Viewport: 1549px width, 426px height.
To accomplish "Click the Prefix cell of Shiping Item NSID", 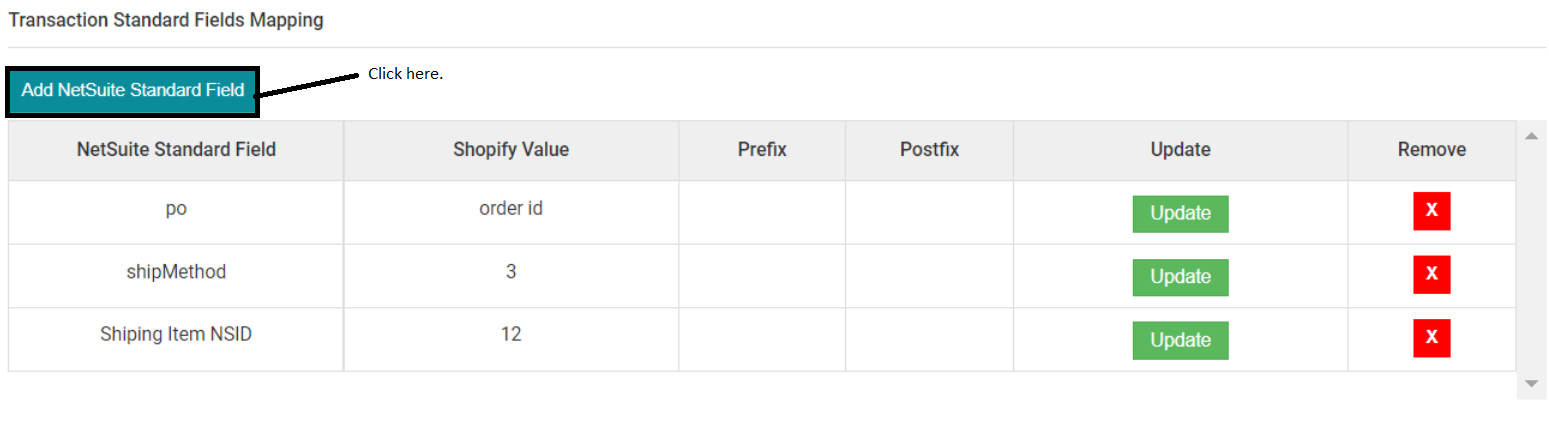I will tap(762, 339).
